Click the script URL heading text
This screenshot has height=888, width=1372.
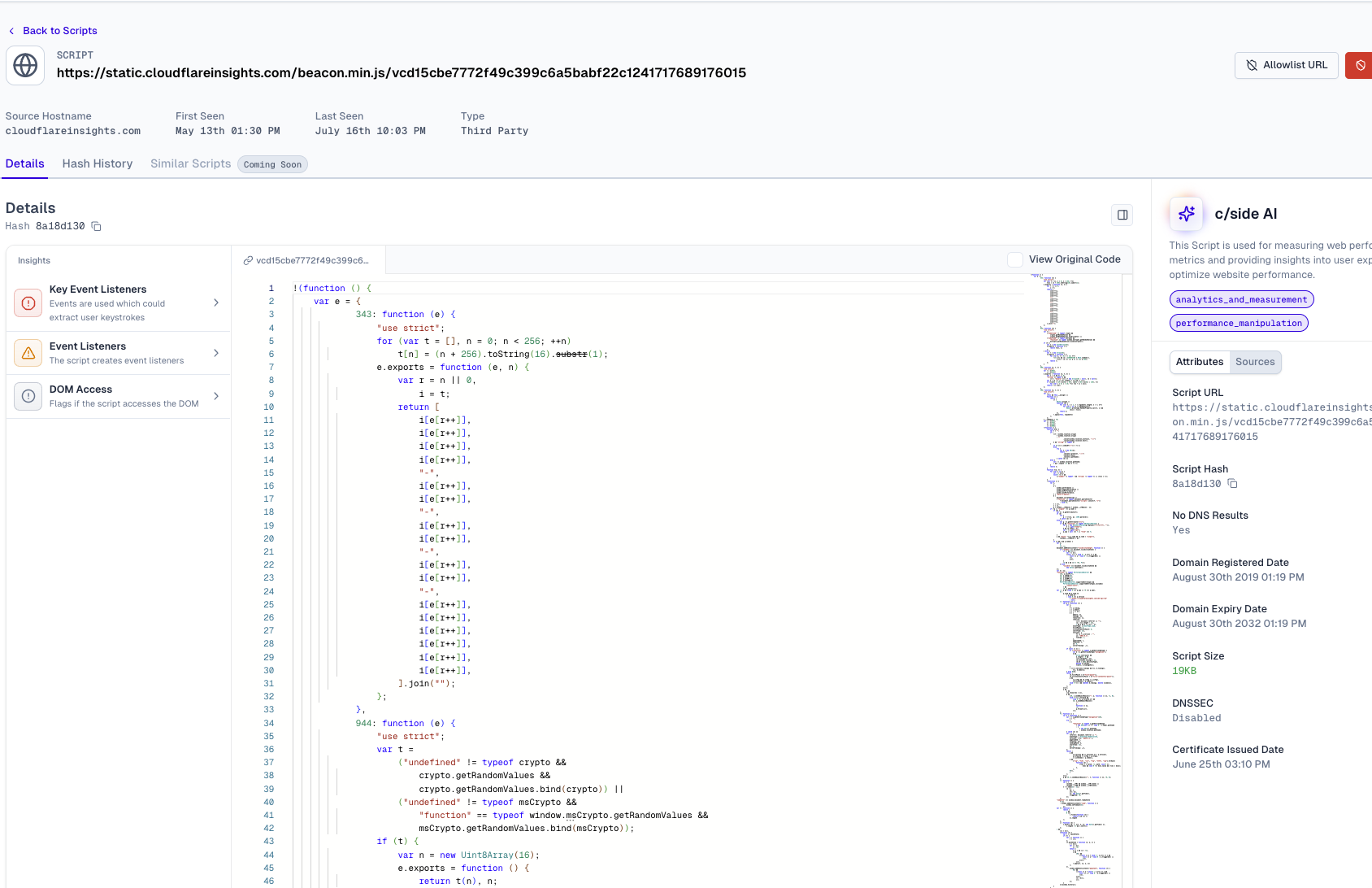(402, 72)
